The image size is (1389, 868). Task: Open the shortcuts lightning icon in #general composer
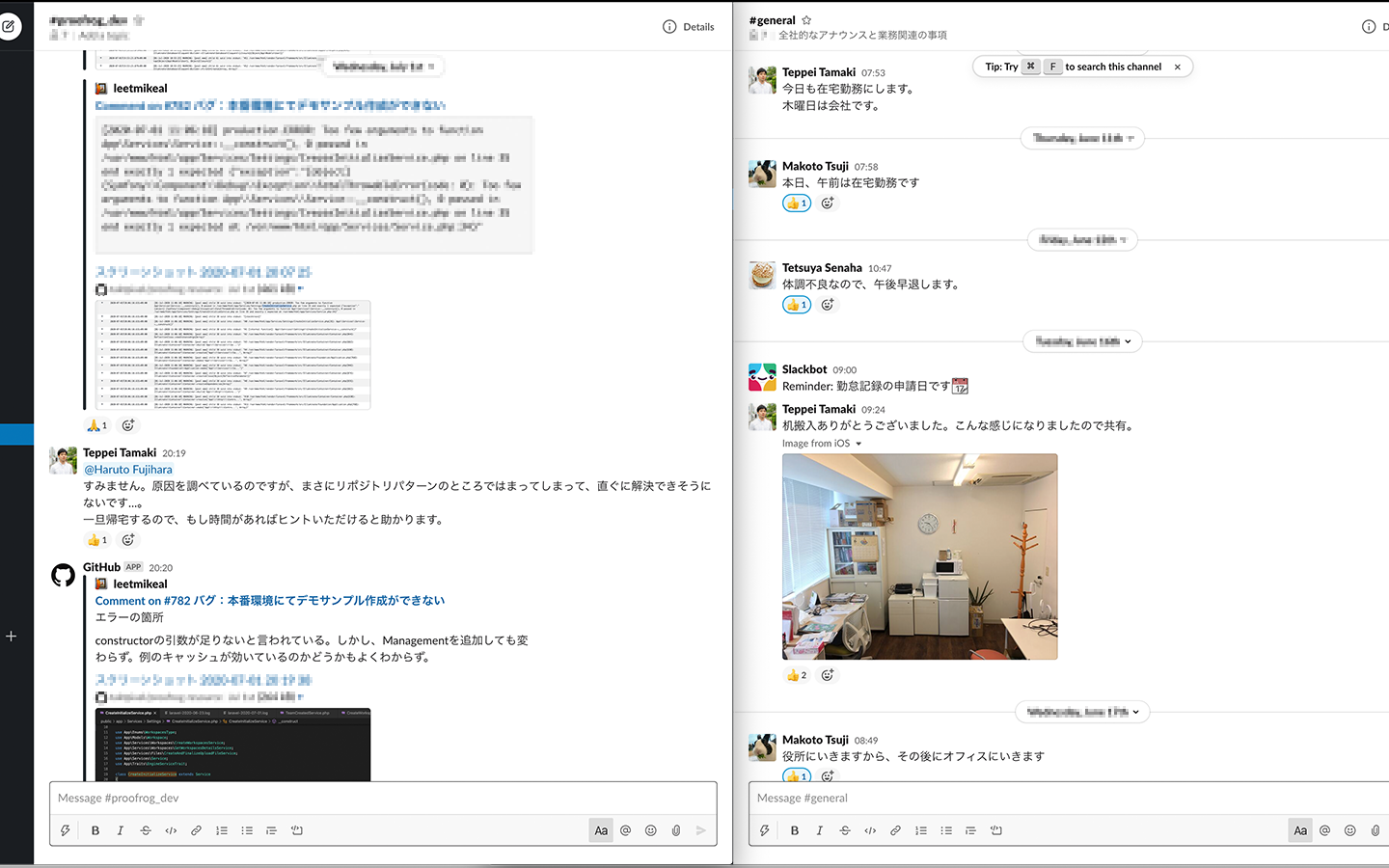(765, 830)
